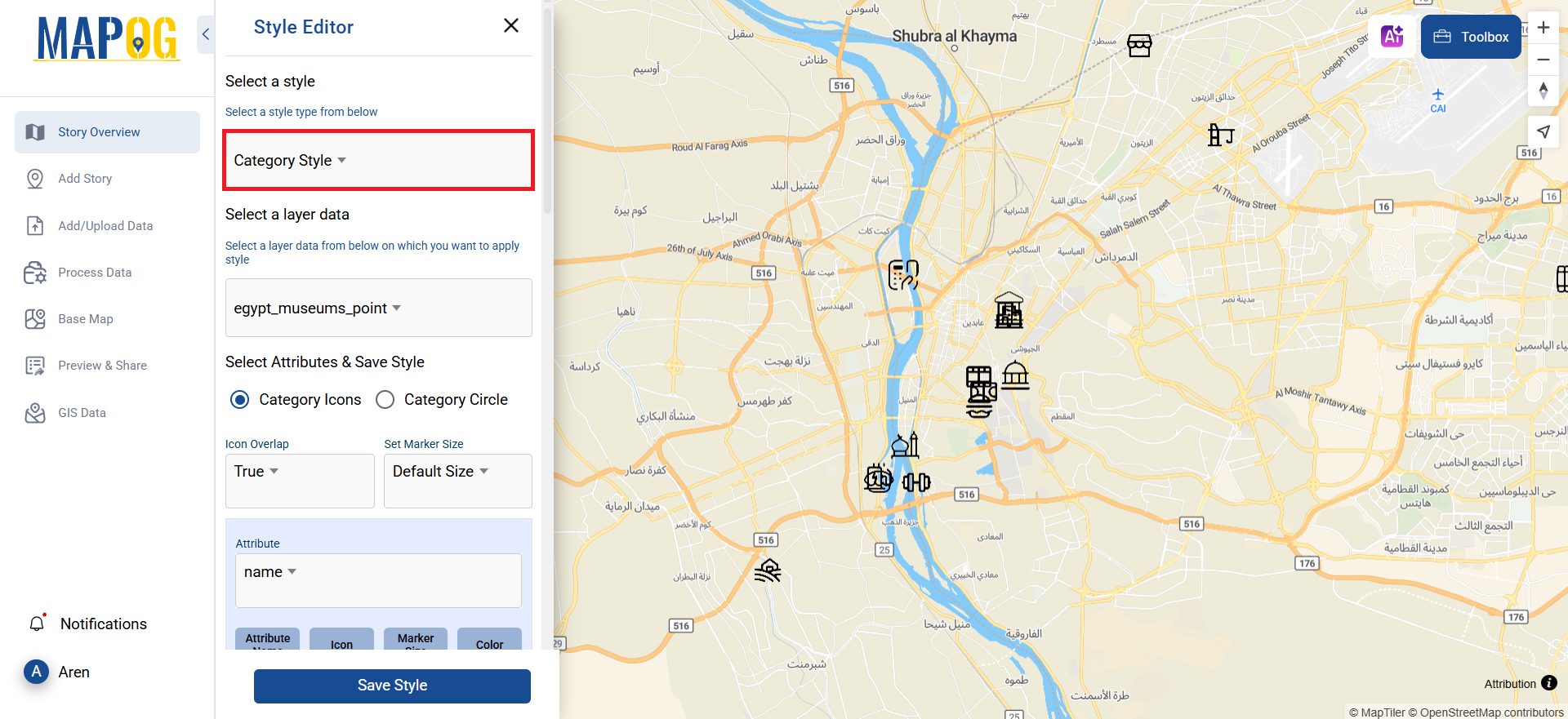This screenshot has height=719, width=1568.
Task: Open the name attribute dropdown
Action: pos(378,580)
